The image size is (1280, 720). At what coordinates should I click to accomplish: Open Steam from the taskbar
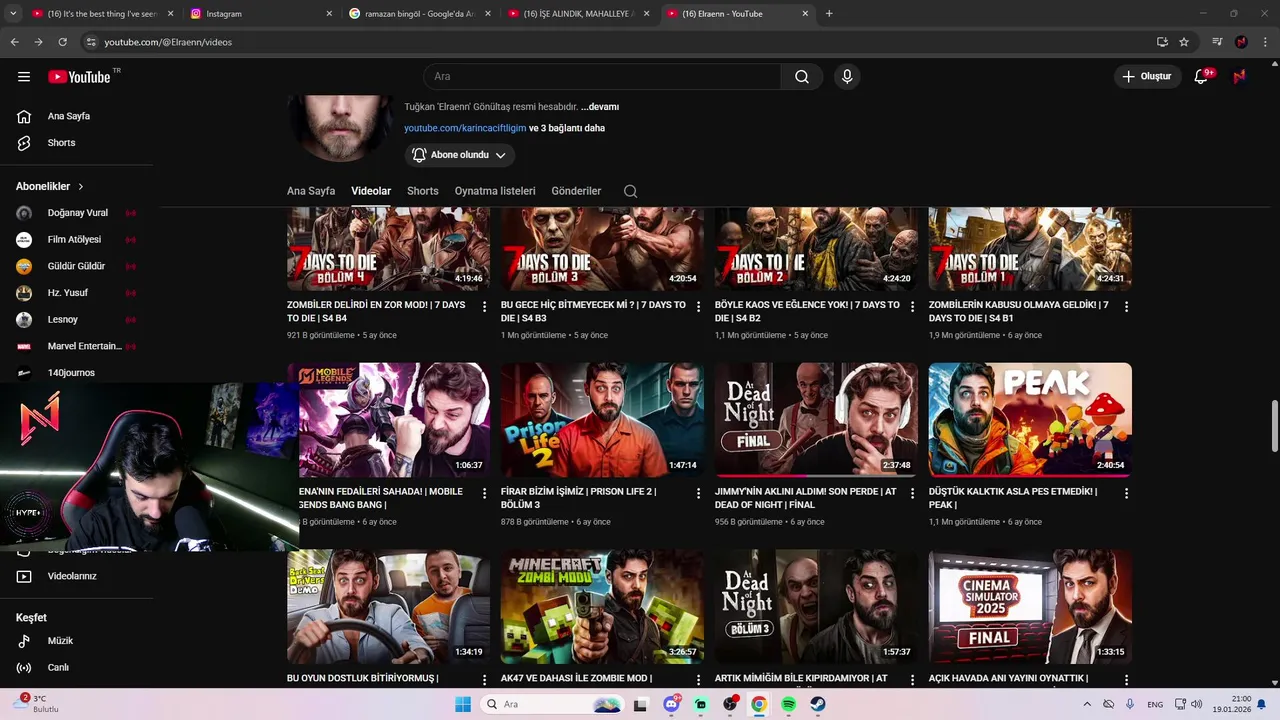(x=817, y=704)
